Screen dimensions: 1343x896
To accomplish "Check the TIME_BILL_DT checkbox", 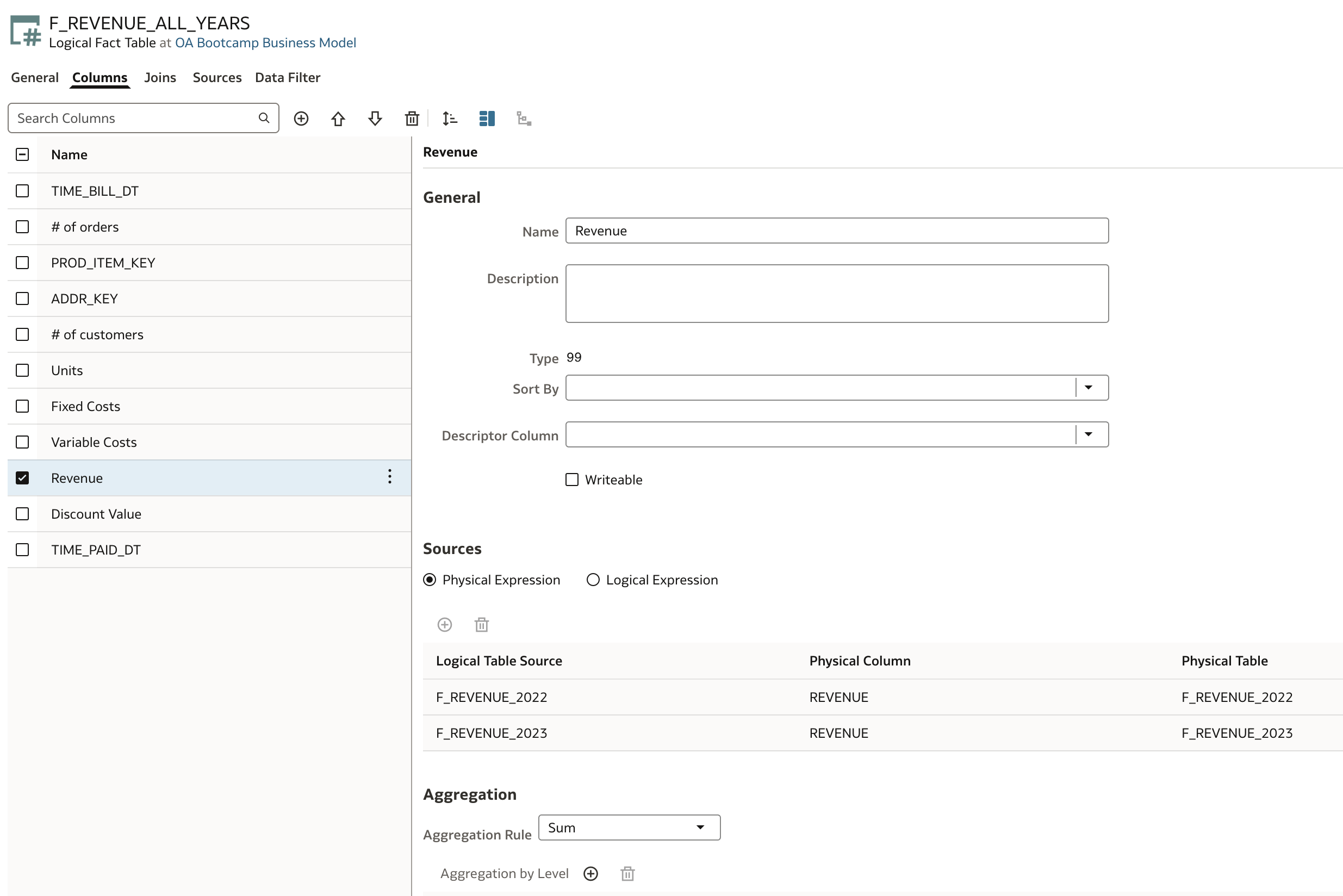I will pyautogui.click(x=22, y=191).
